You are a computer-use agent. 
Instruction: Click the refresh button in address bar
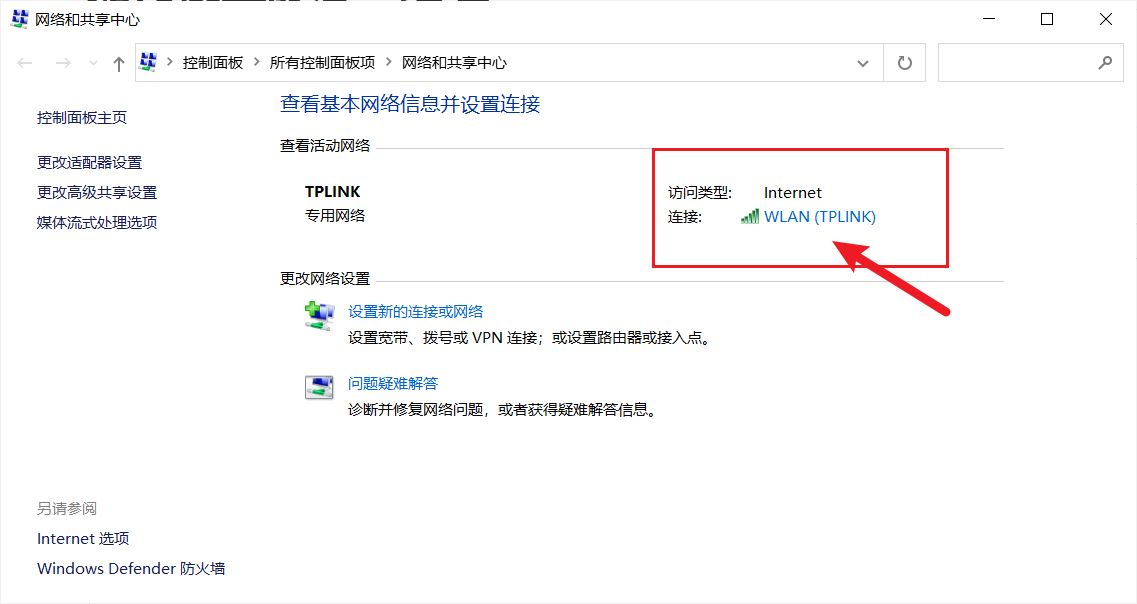[904, 63]
